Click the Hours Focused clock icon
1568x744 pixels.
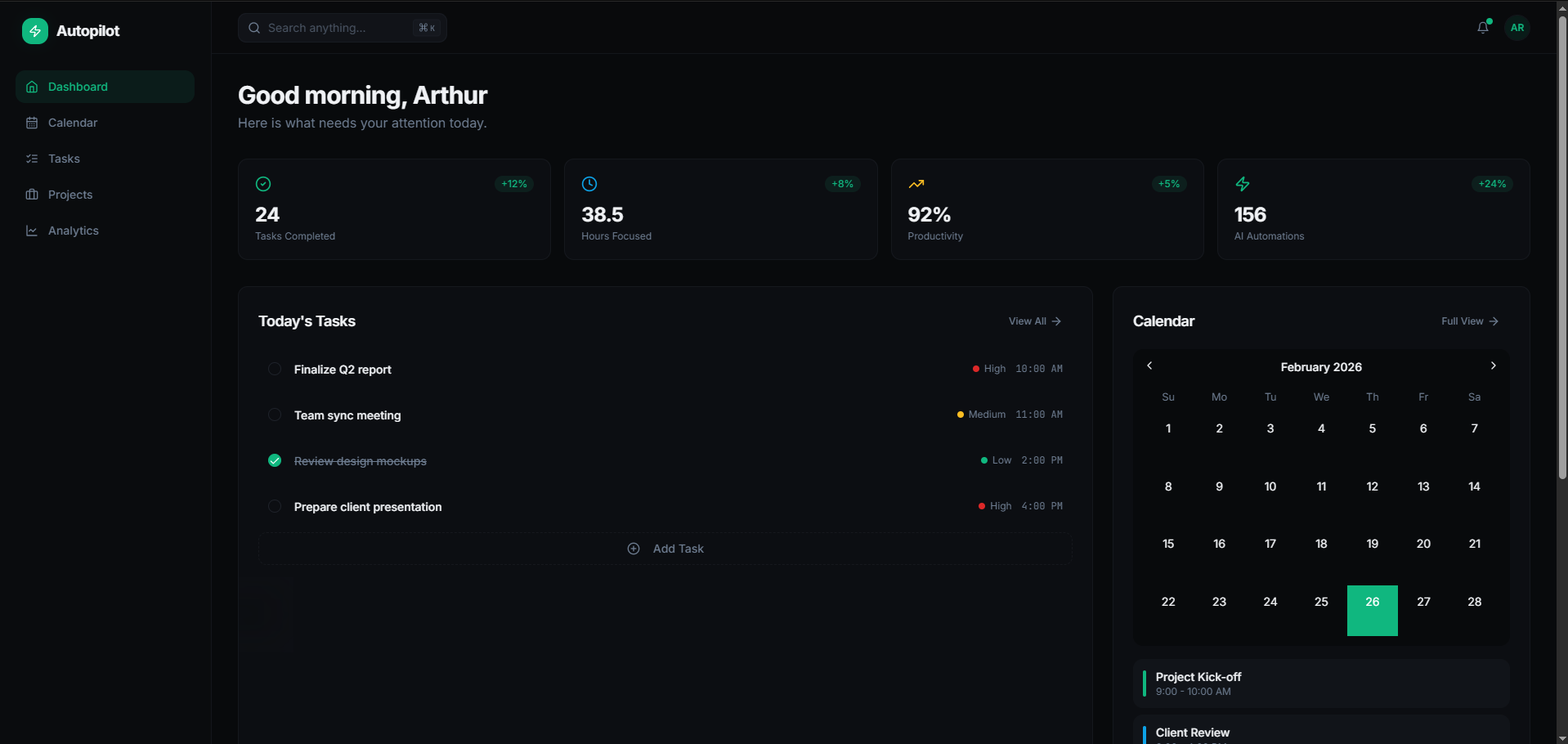pos(589,184)
